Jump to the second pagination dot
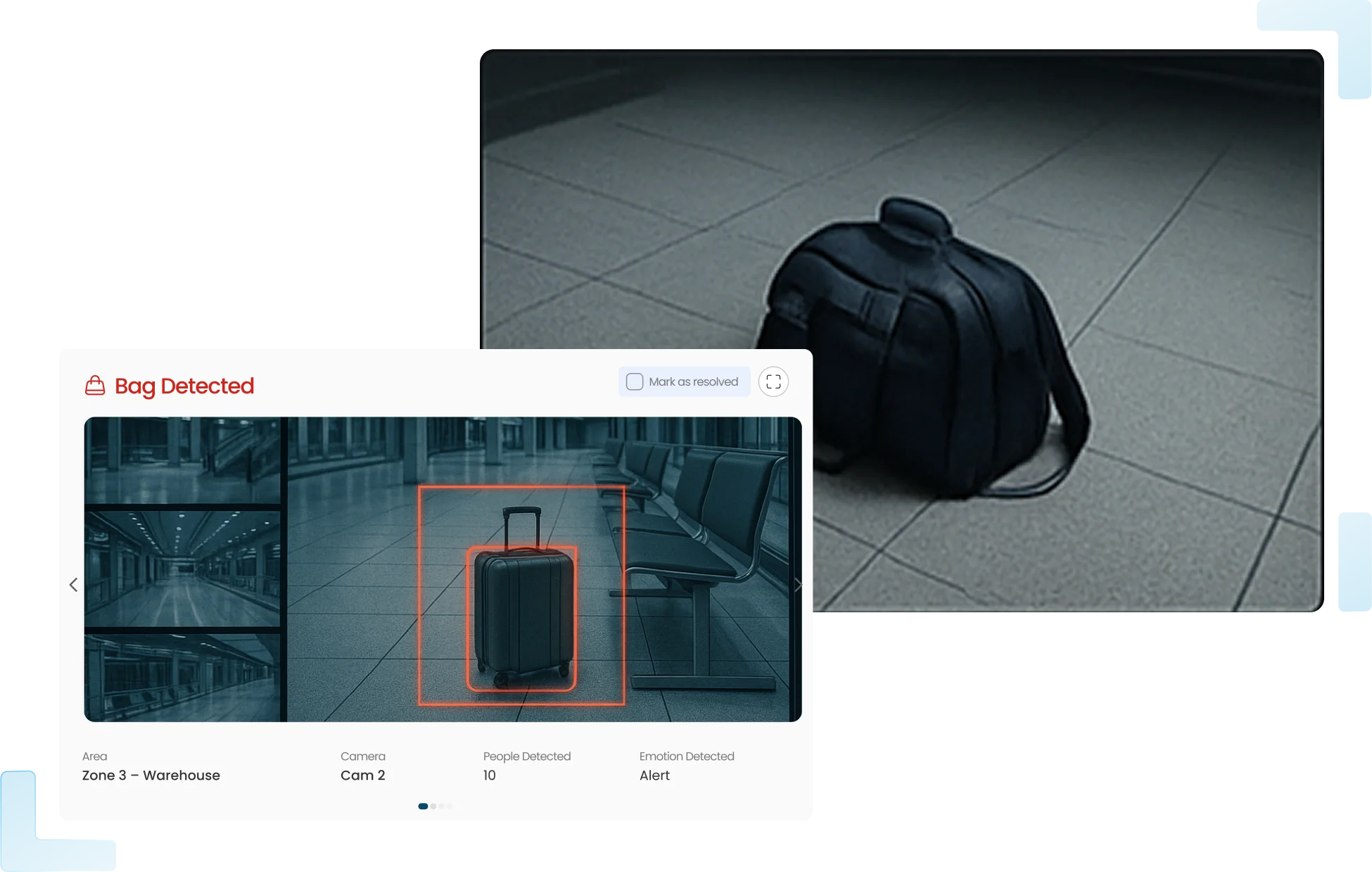1372x872 pixels. click(x=433, y=806)
